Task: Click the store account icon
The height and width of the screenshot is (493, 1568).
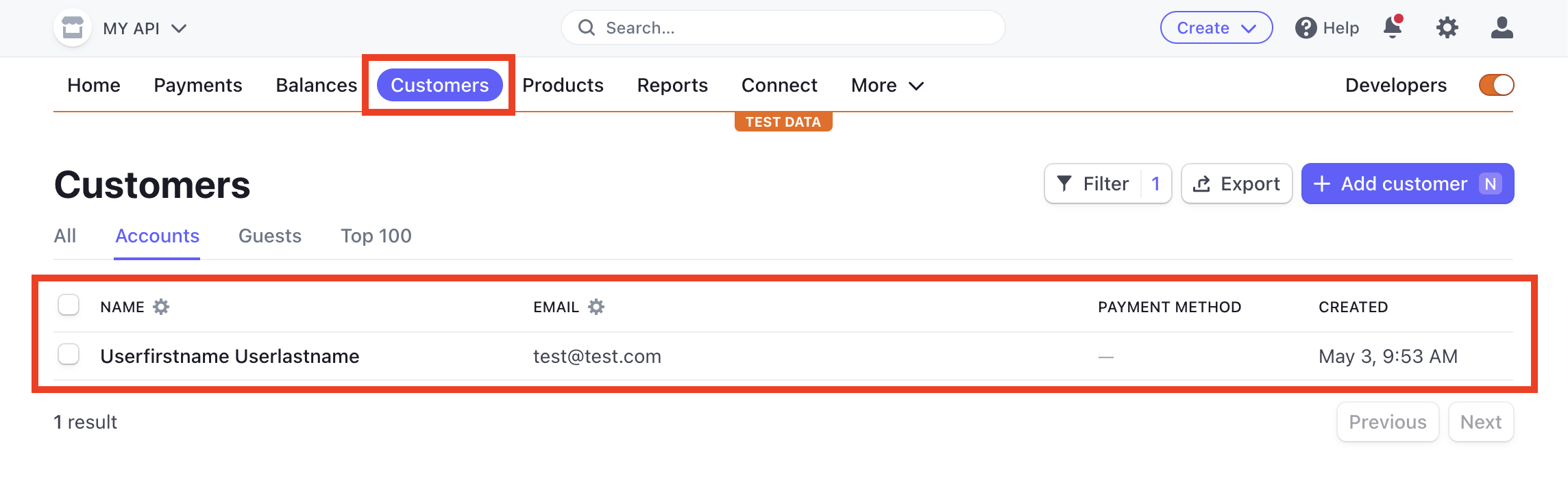Action: tap(73, 28)
